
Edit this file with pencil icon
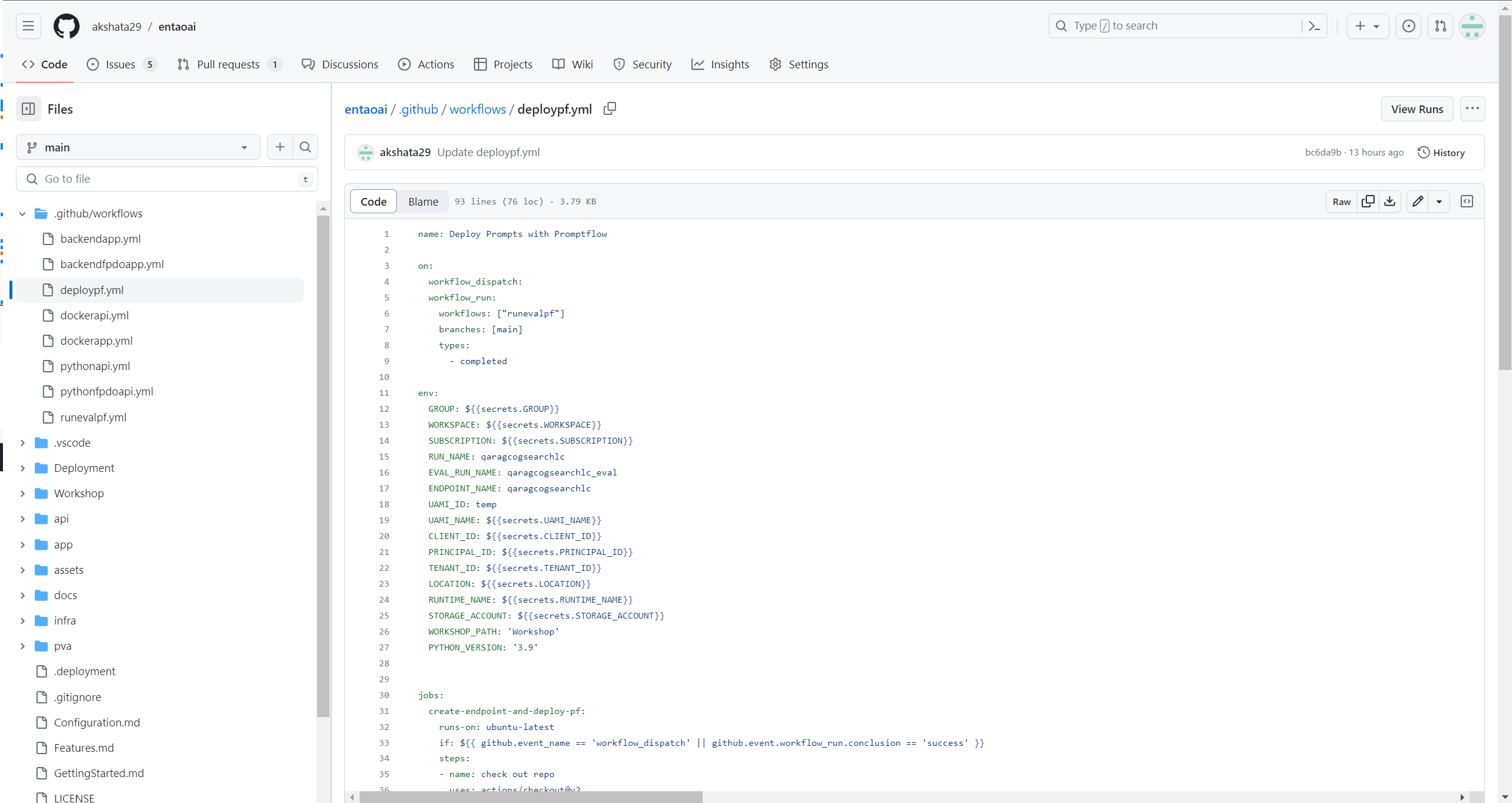(x=1418, y=201)
